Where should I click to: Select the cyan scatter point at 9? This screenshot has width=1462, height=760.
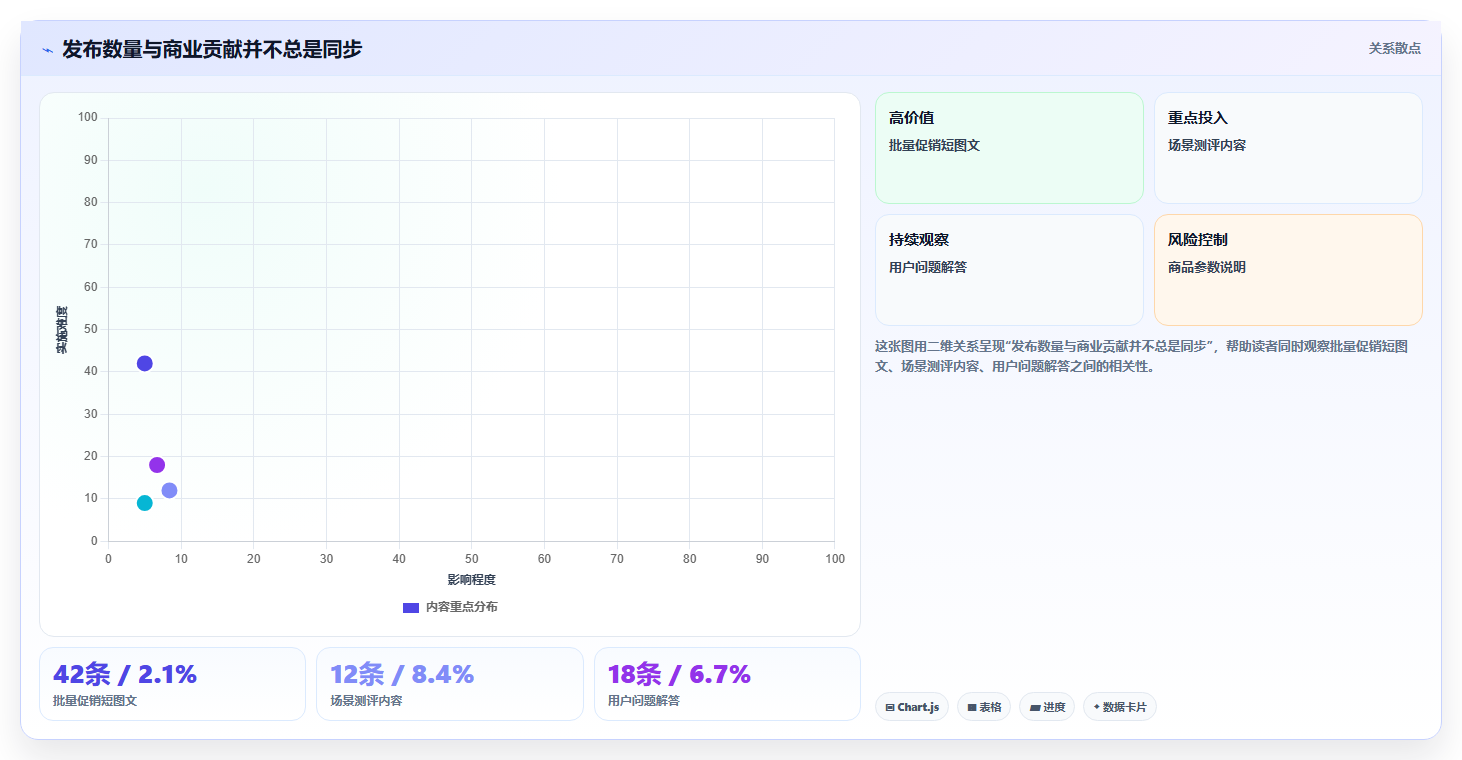click(x=145, y=503)
